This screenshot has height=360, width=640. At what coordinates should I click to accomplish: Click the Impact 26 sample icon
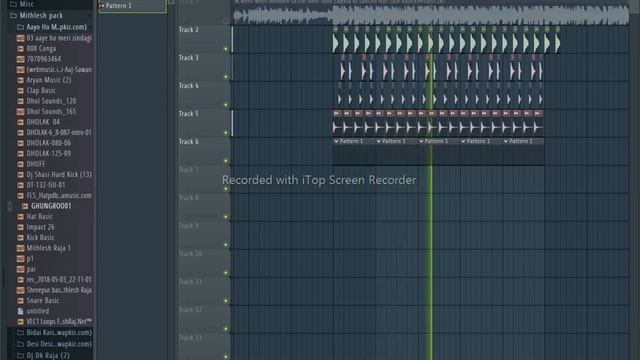coord(20,227)
